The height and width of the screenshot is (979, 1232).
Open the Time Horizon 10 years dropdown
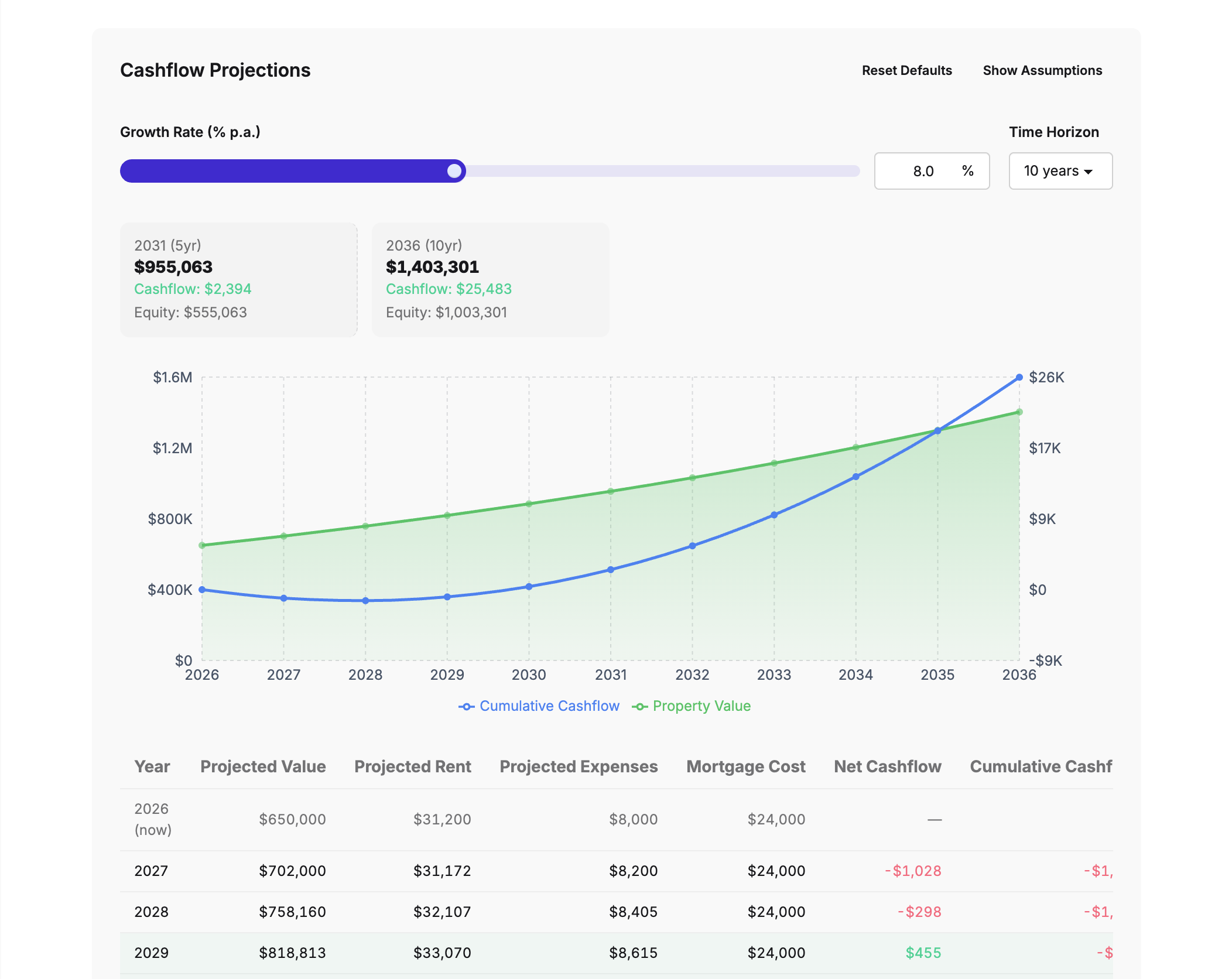(x=1060, y=171)
